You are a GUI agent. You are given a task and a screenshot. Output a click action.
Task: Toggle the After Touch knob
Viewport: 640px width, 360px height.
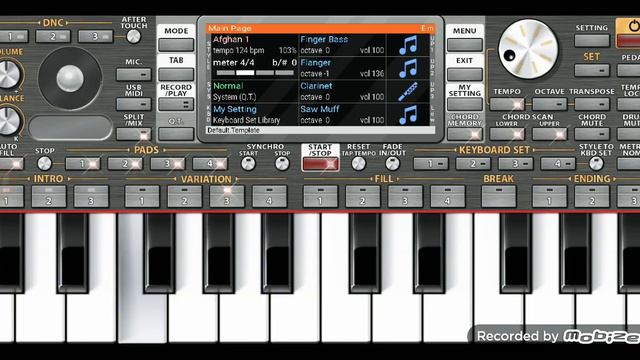point(133,37)
